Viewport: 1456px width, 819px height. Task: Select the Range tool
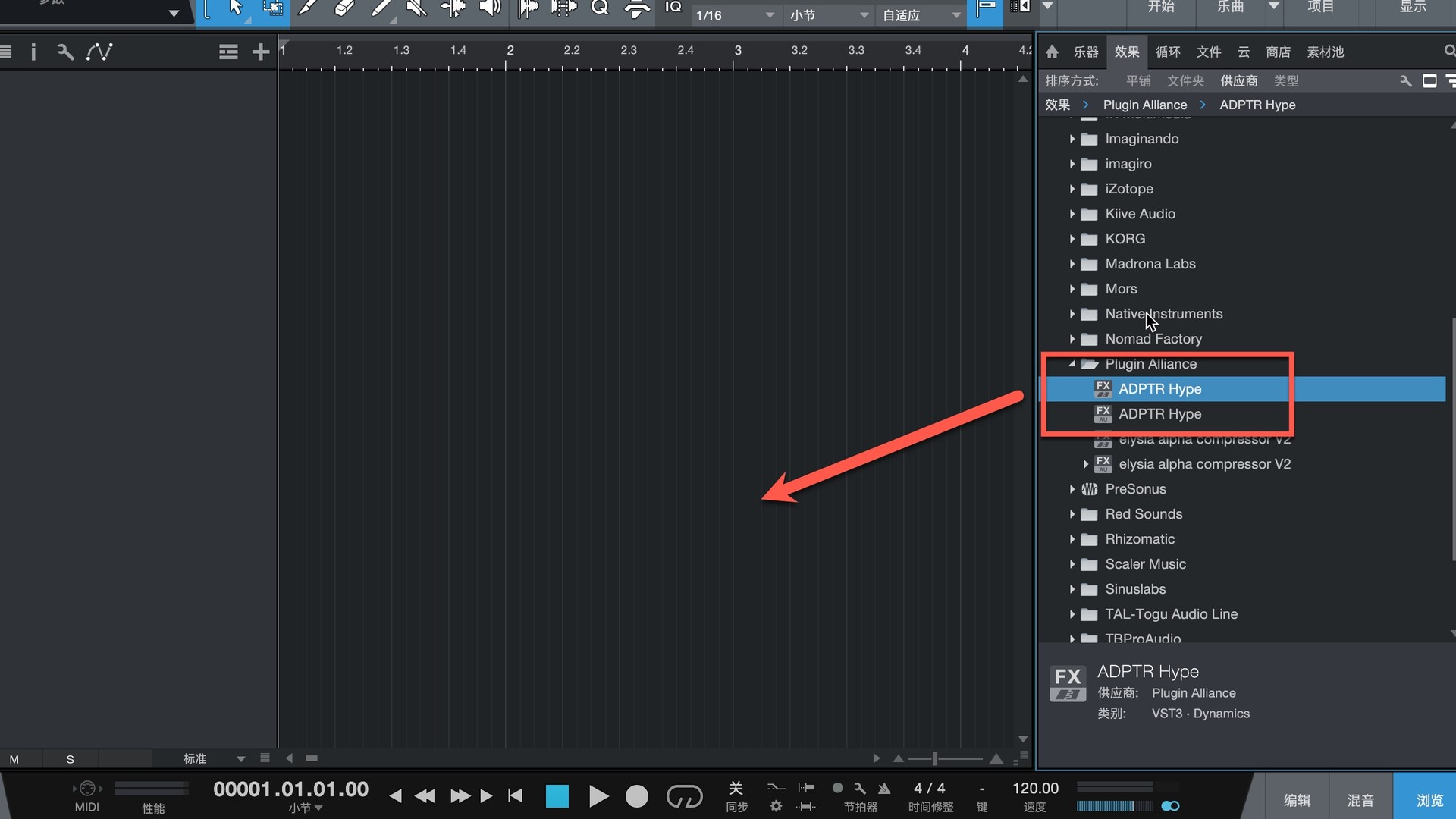coord(272,8)
